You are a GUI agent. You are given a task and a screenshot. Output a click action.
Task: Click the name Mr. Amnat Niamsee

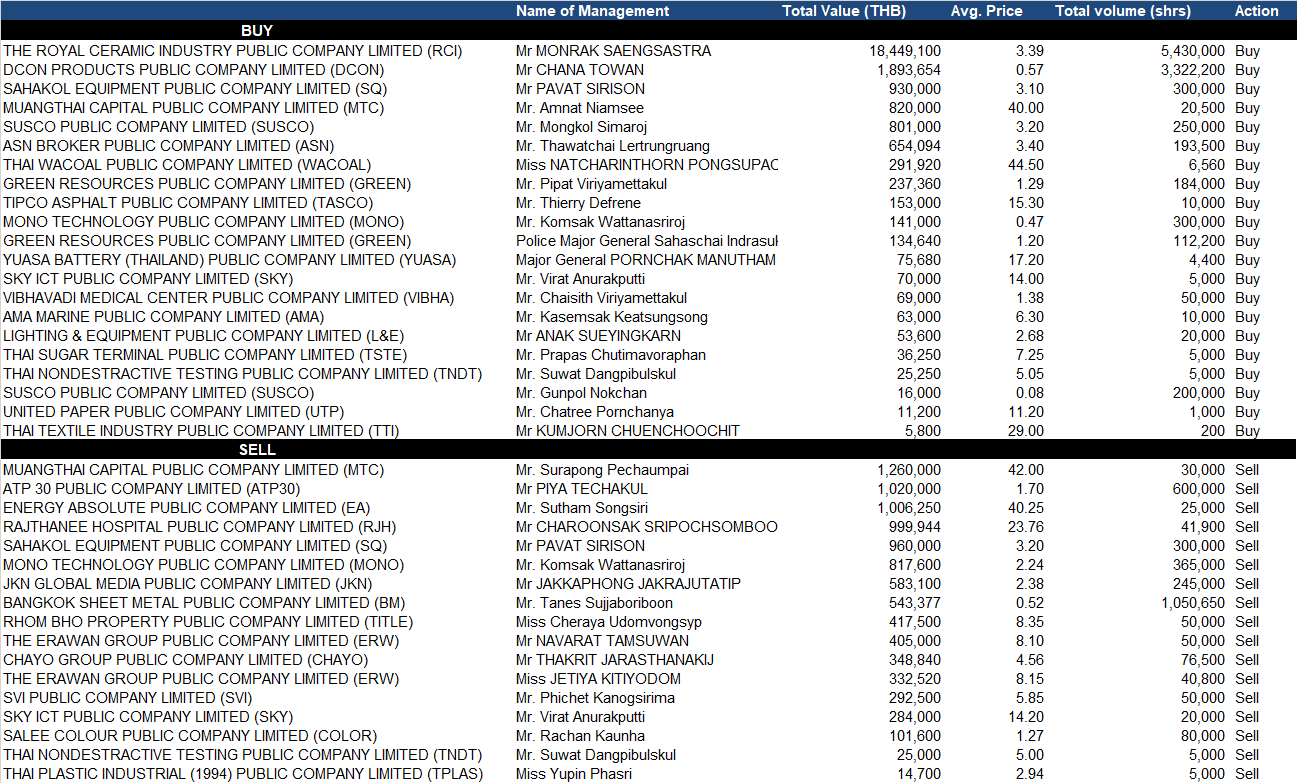(580, 107)
